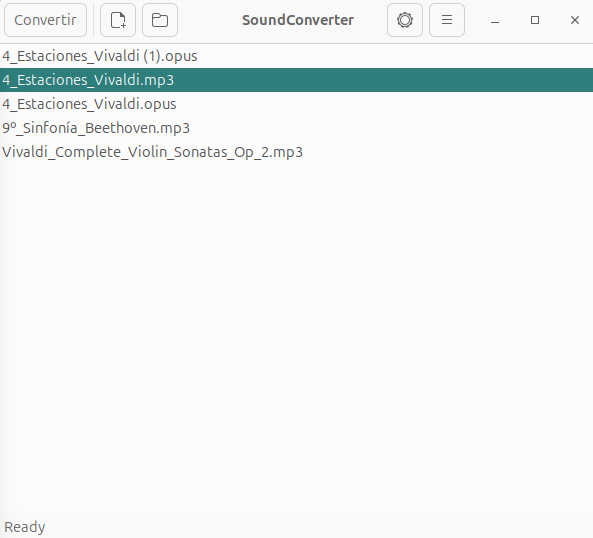The height and width of the screenshot is (538, 593).
Task: Select the 4_Estaciones_Vivaldi.opus file entry
Action: point(296,104)
